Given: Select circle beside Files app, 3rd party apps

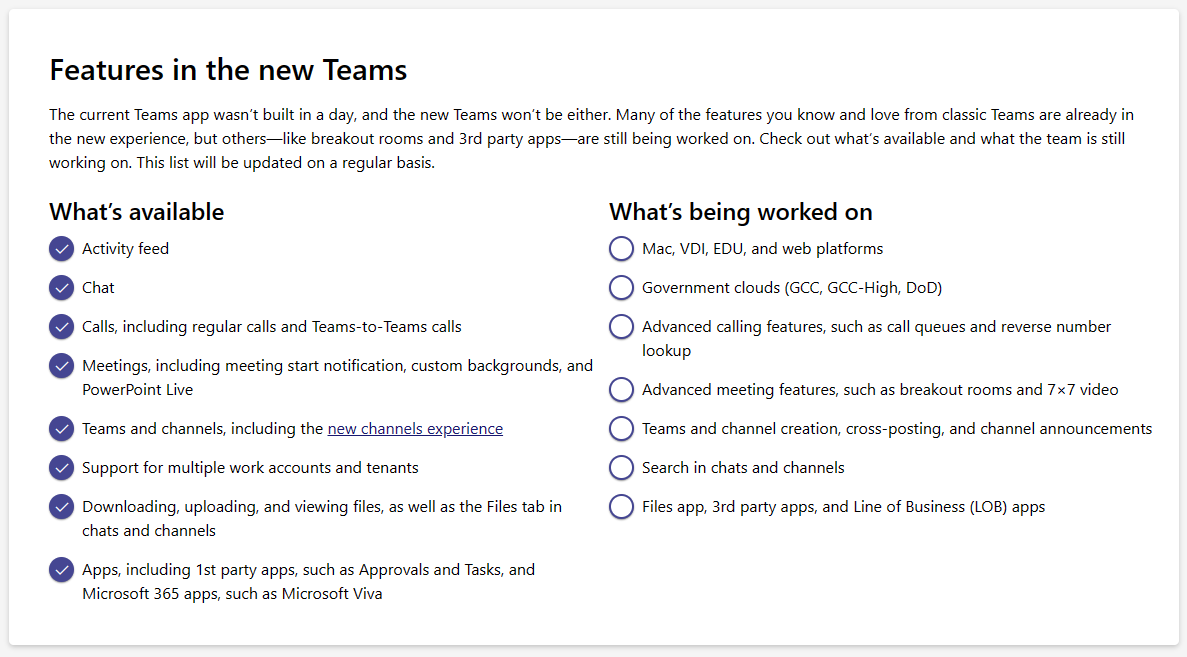Looking at the screenshot, I should tap(621, 507).
